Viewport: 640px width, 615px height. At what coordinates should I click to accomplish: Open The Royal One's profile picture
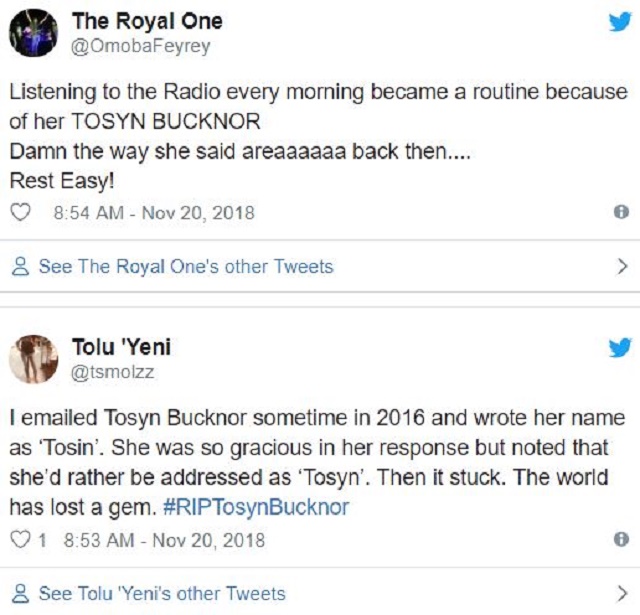tap(33, 33)
